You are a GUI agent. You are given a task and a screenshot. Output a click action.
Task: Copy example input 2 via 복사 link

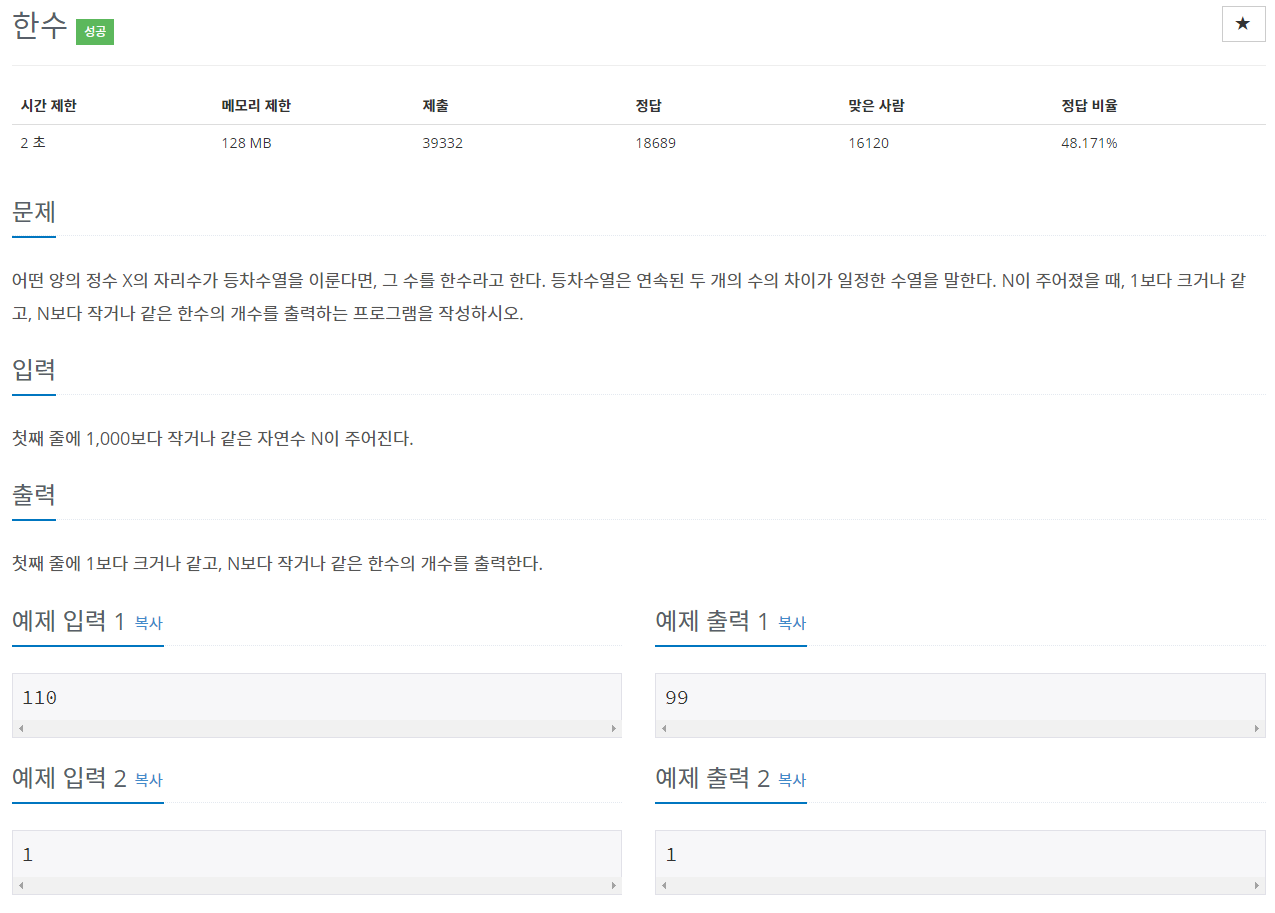point(148,780)
